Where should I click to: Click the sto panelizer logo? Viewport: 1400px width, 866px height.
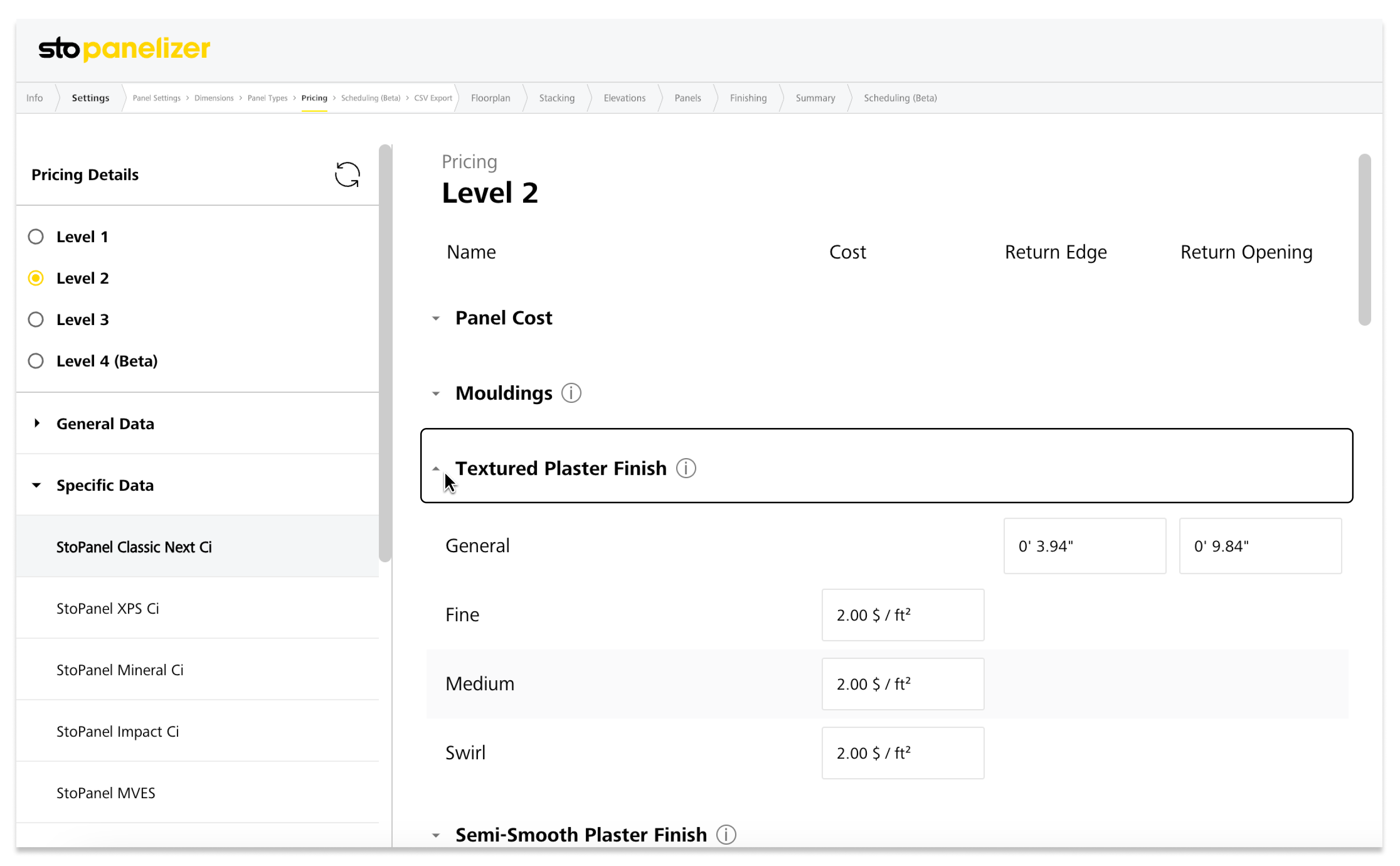click(x=124, y=49)
